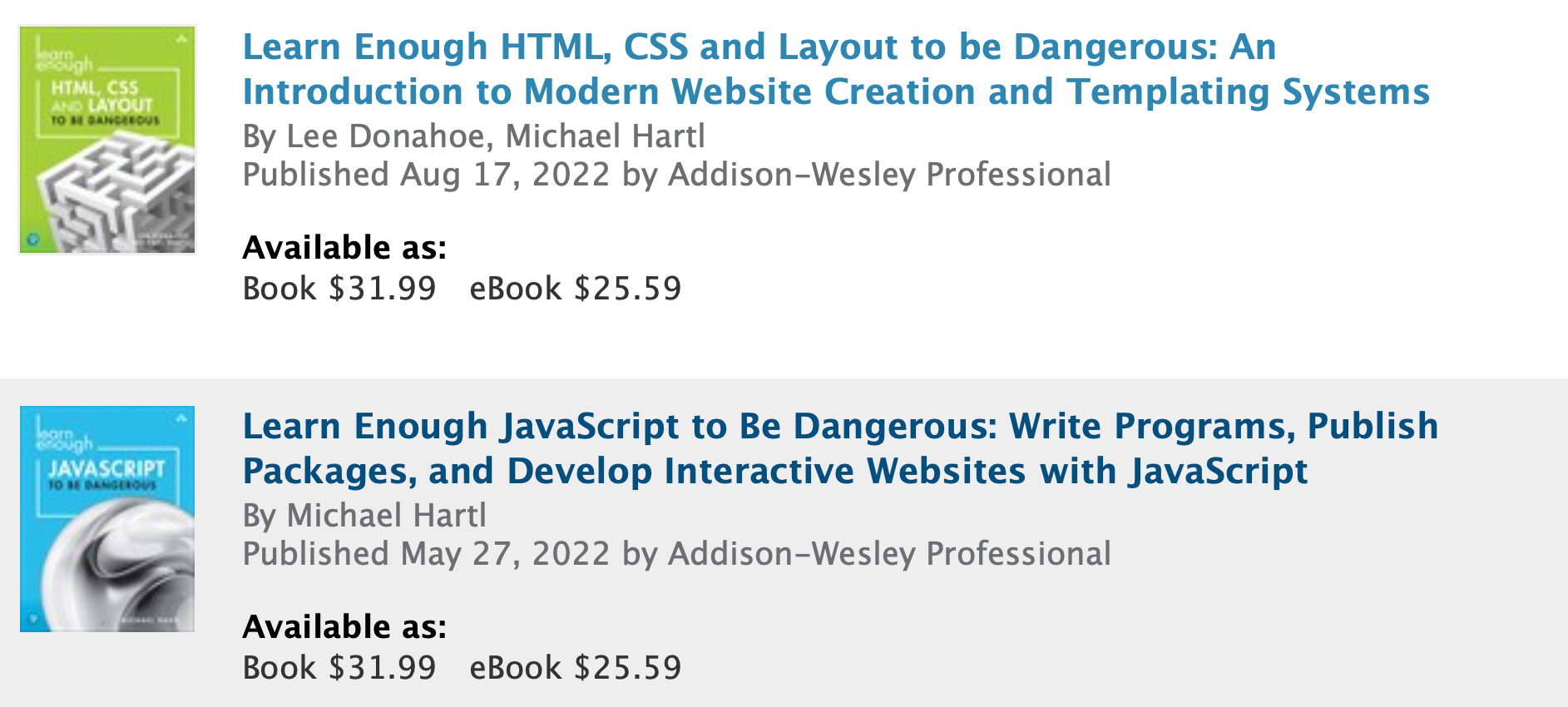The image size is (1568, 707).
Task: Click Addison-Wesley Professional under the HTML, CSS book
Action: point(889,175)
